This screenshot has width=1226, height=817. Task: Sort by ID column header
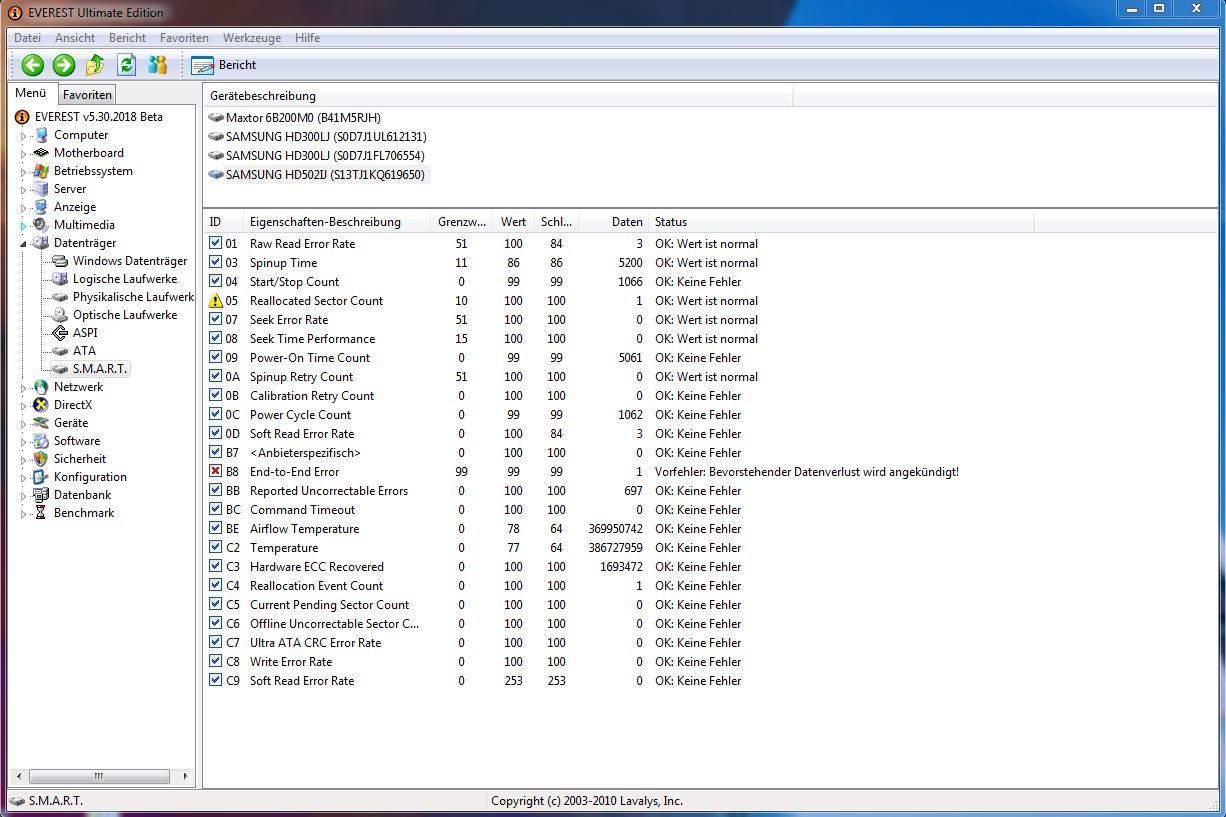[x=223, y=222]
